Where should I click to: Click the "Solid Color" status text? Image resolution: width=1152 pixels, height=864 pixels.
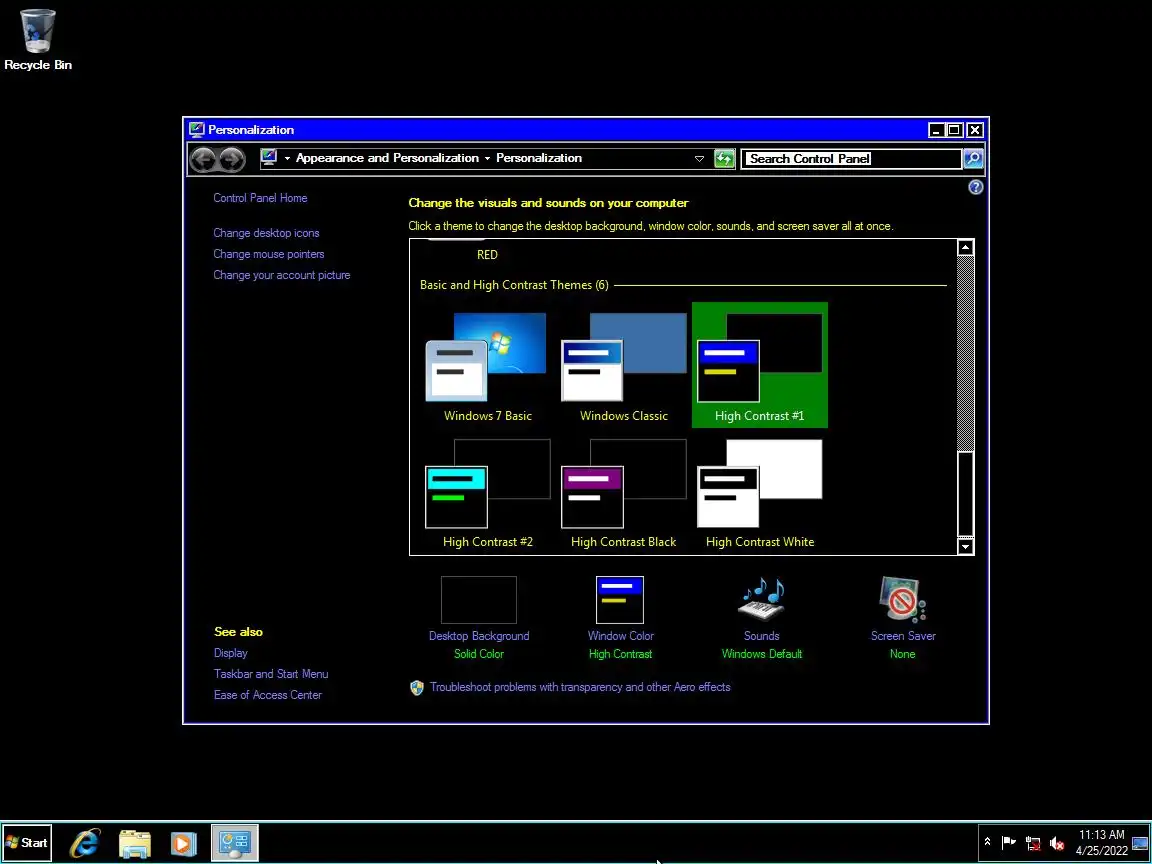tap(479, 654)
